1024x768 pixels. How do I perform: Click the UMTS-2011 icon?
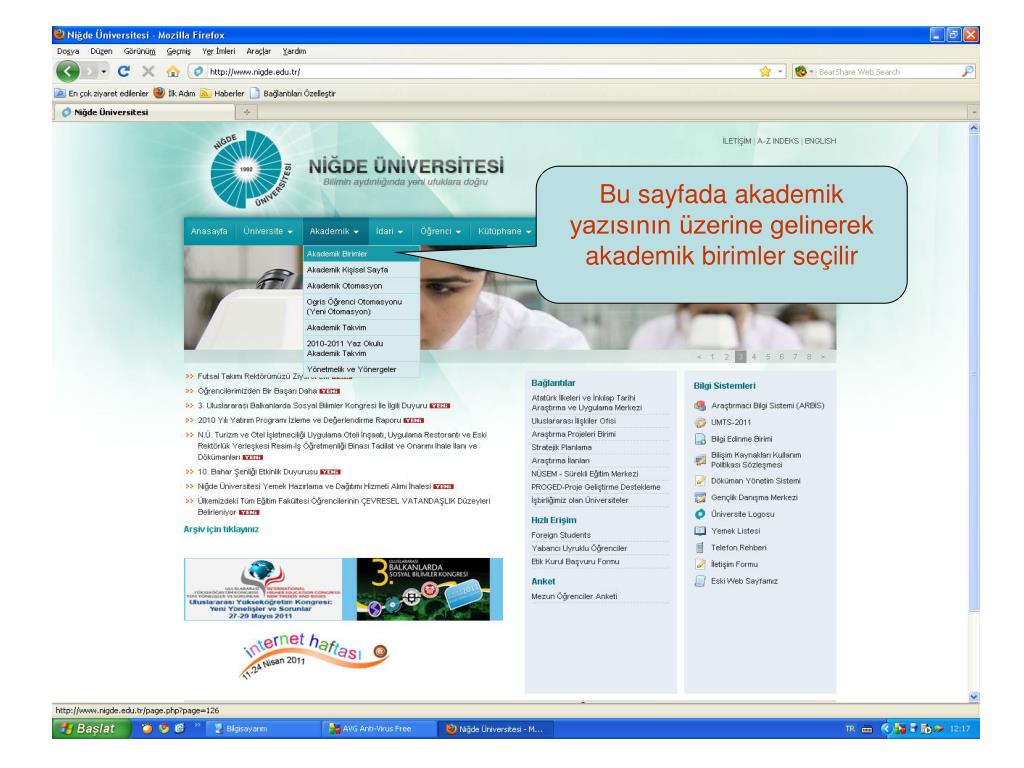point(700,423)
